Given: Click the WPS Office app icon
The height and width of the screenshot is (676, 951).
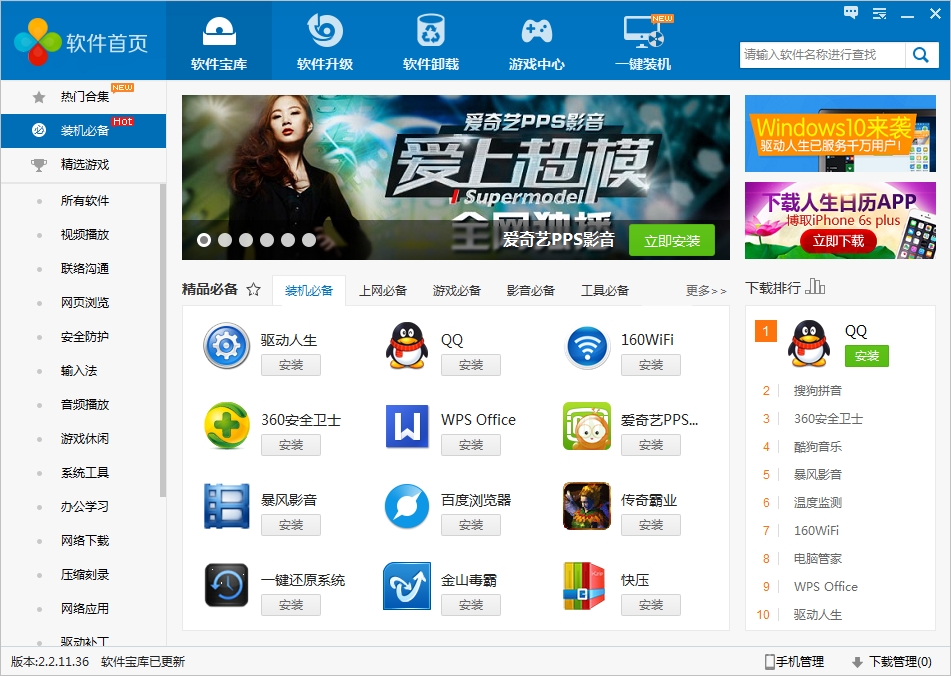Looking at the screenshot, I should point(406,426).
